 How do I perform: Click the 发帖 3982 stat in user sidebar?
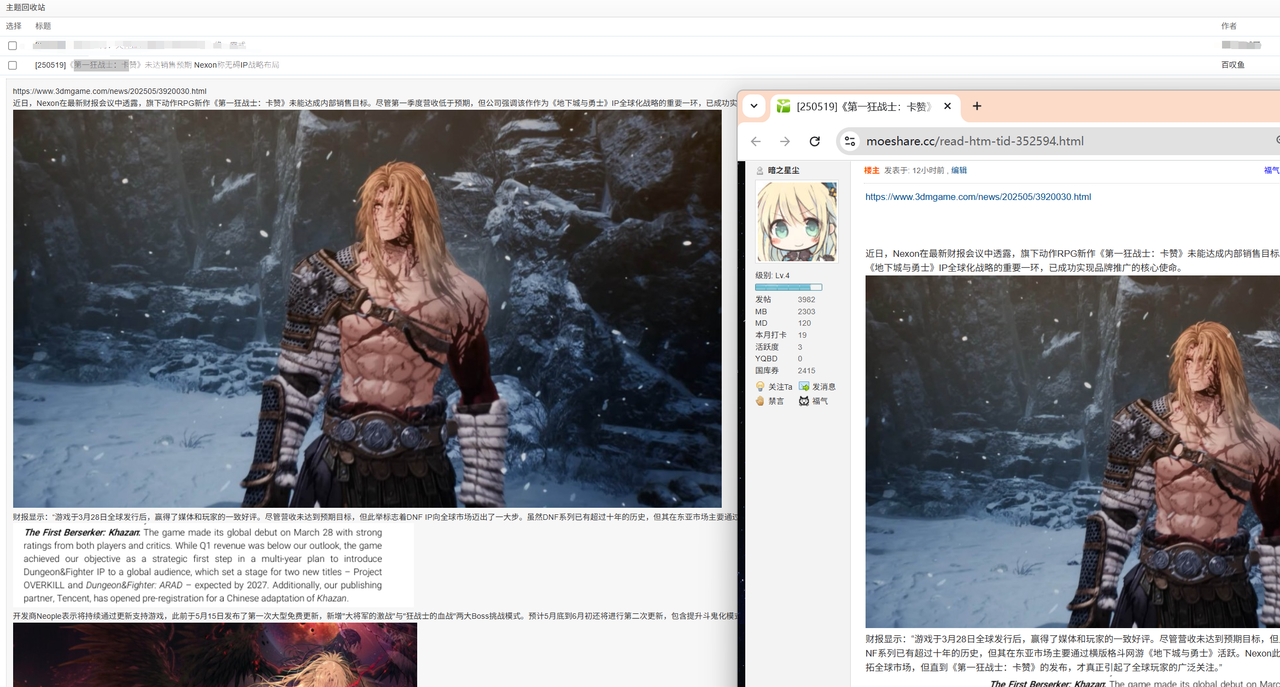(785, 300)
